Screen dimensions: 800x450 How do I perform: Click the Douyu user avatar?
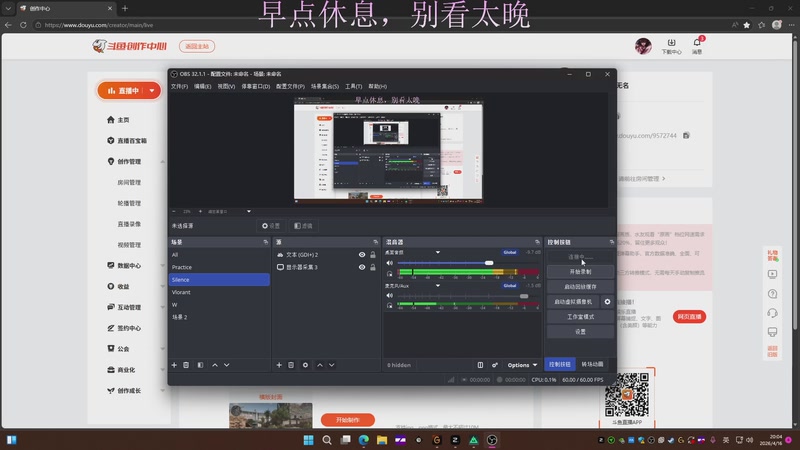643,46
